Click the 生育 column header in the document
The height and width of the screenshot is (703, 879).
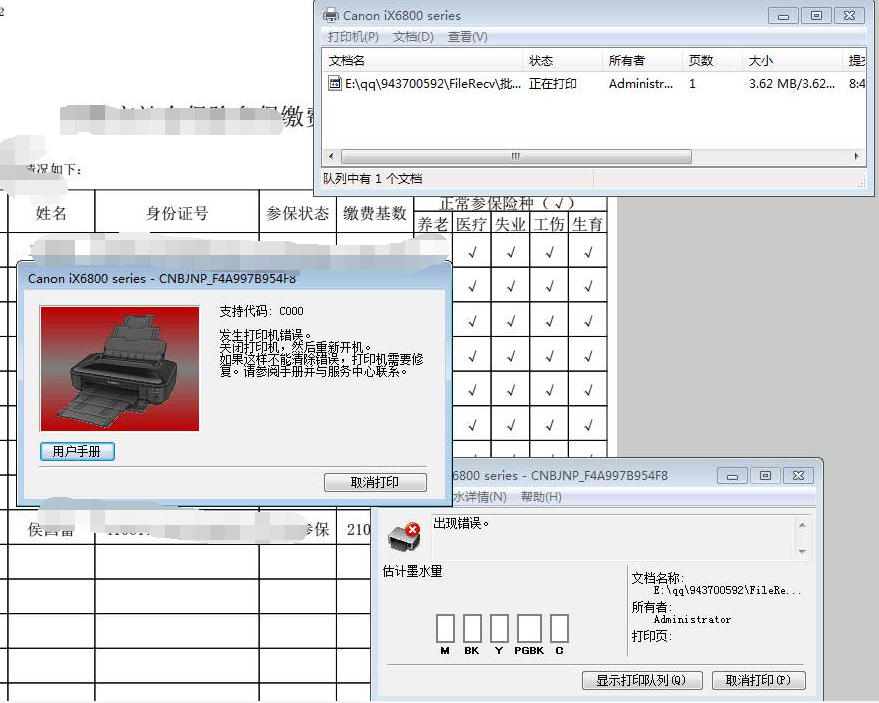pos(587,224)
